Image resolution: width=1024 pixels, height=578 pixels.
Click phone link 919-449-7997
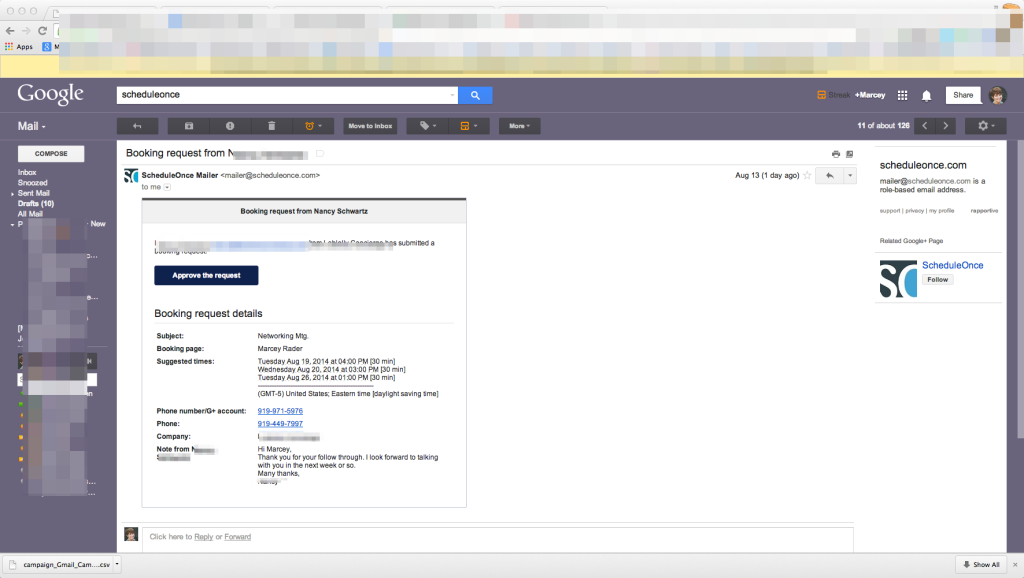pyautogui.click(x=280, y=424)
